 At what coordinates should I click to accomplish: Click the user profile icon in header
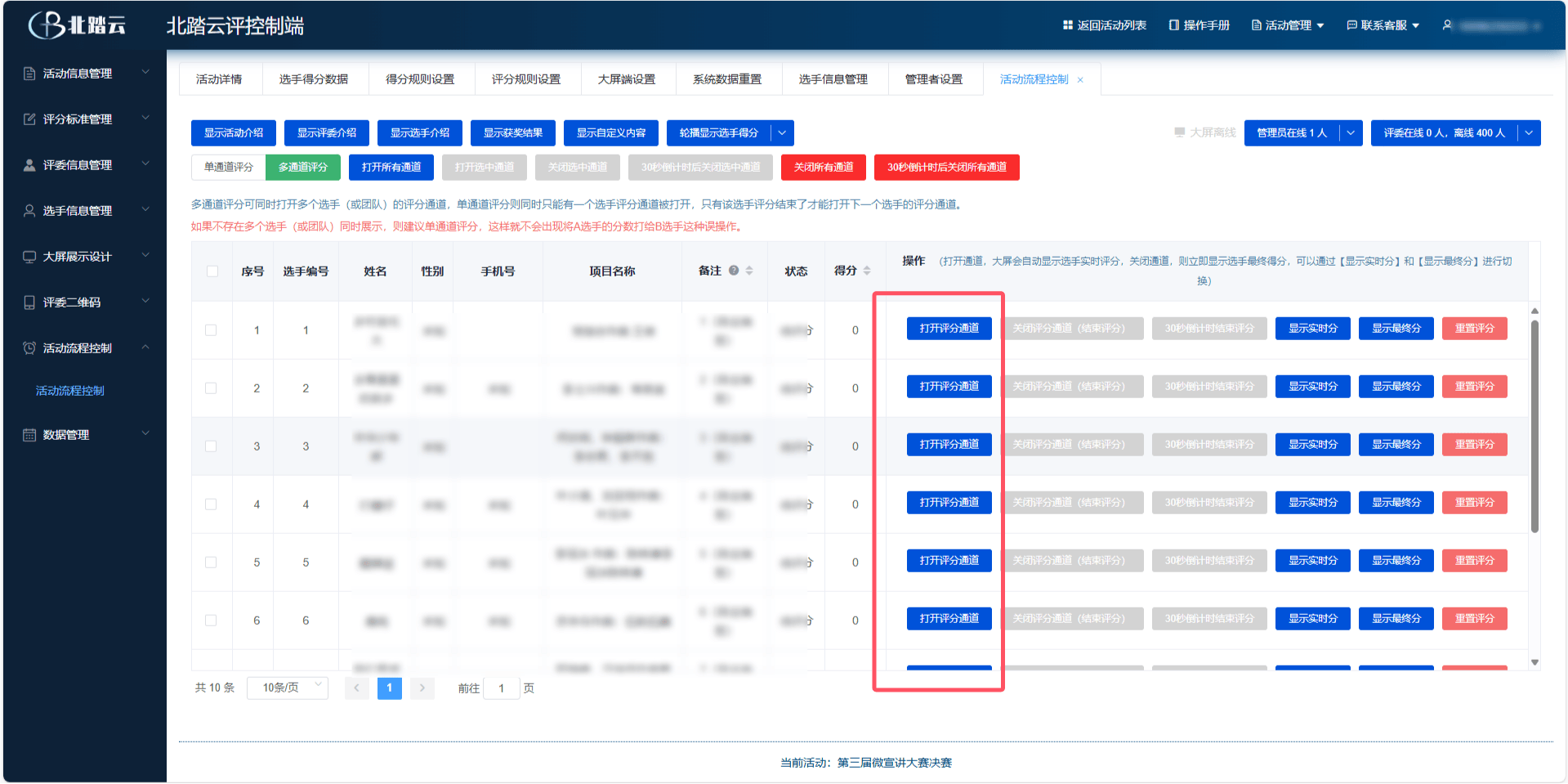(1447, 25)
